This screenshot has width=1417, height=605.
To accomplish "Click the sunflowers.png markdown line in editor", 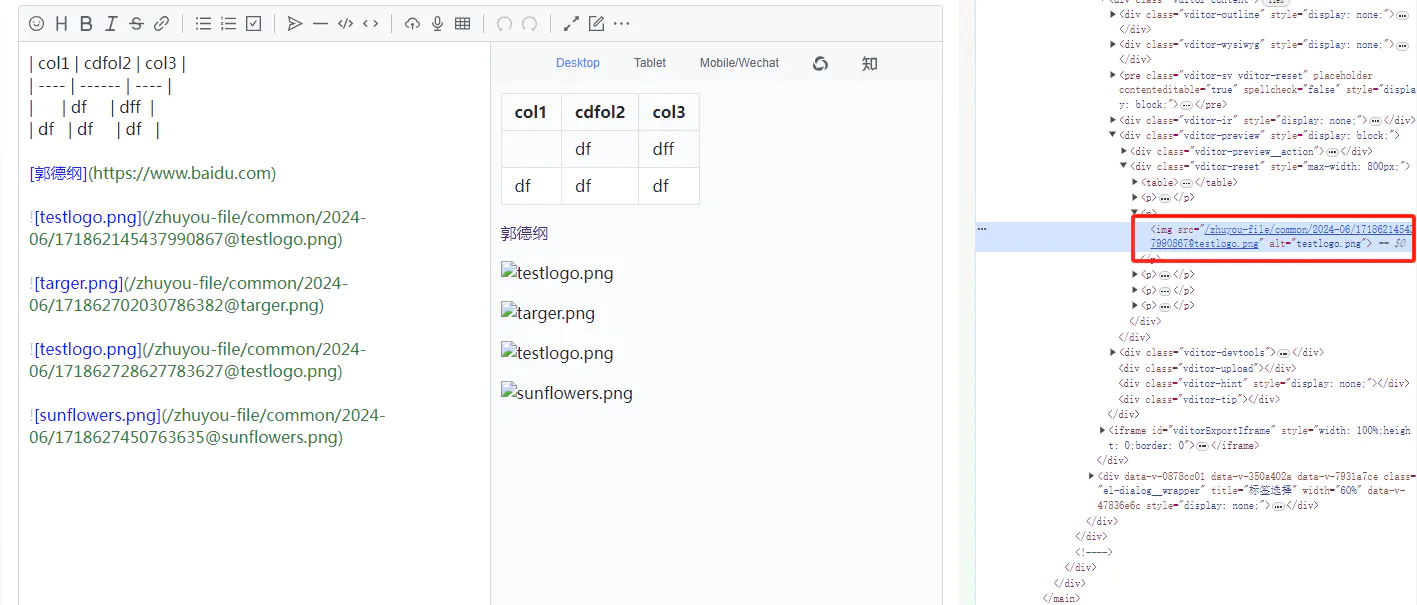I will (207, 426).
